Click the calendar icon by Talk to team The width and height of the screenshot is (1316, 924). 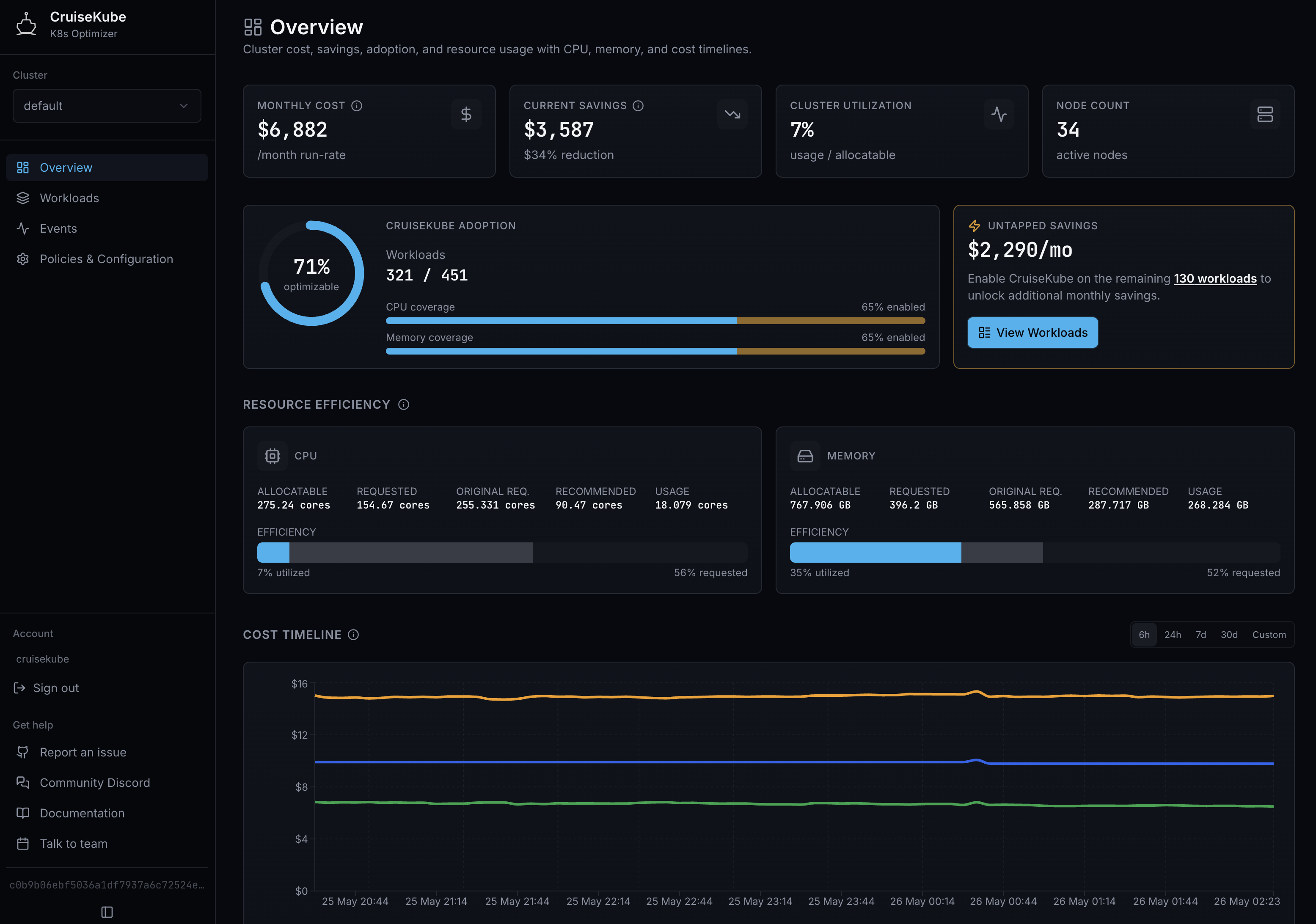coord(23,843)
